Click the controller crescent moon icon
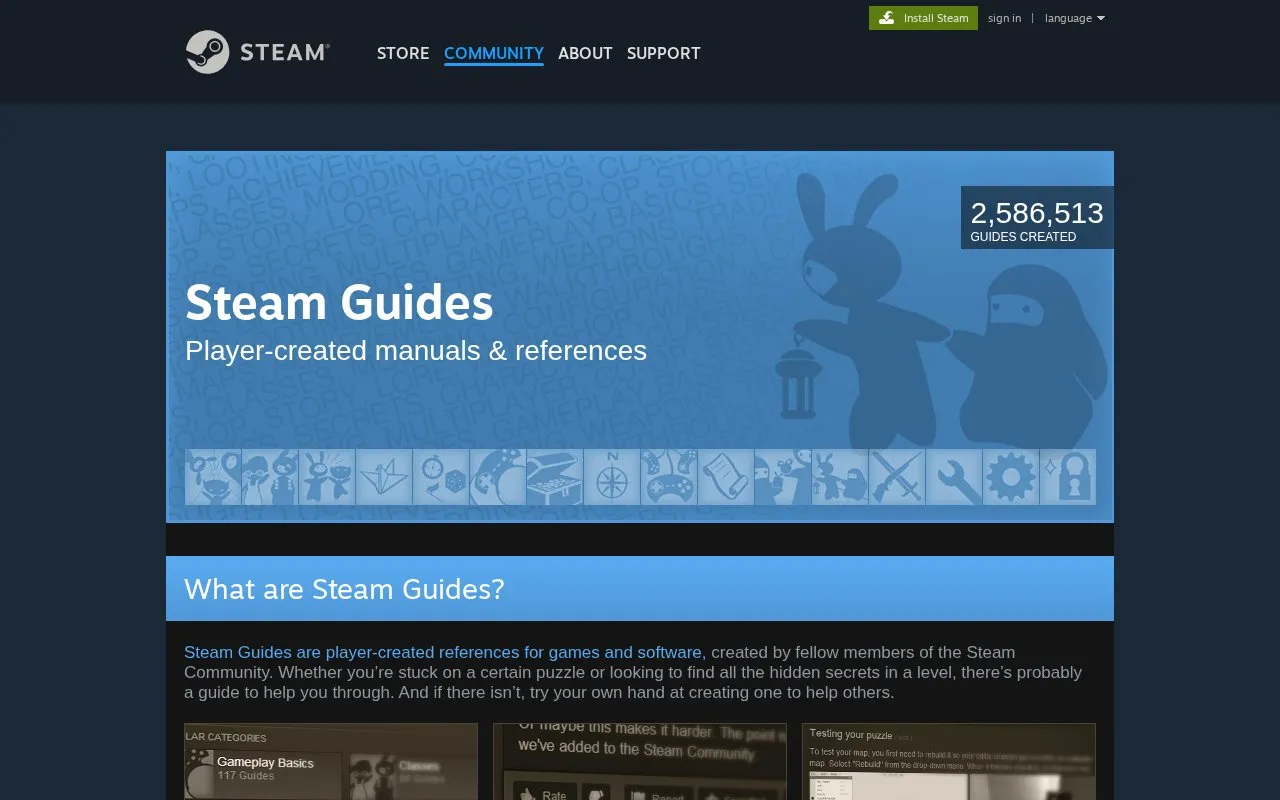1280x800 pixels. [498, 477]
